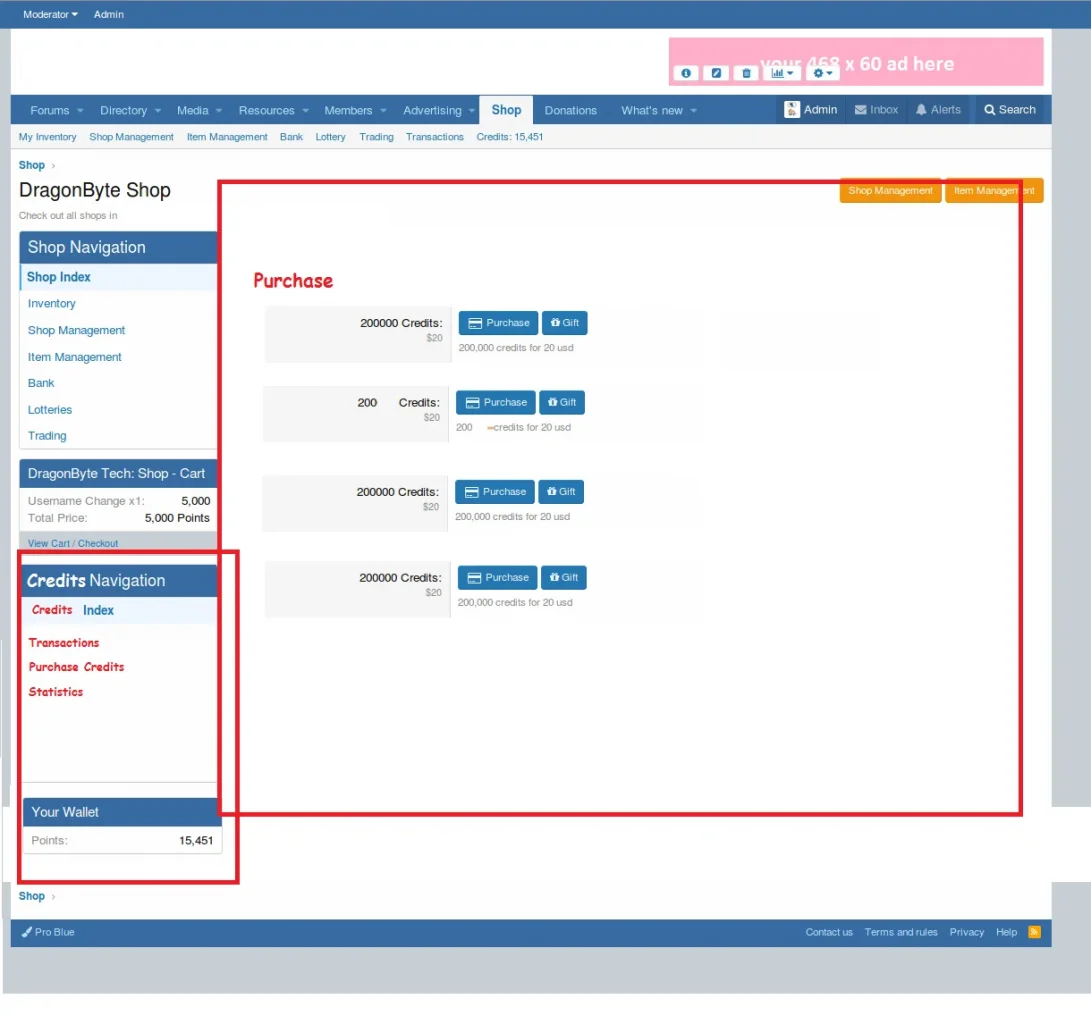Click Gift in the 200 Credits row

(x=562, y=403)
